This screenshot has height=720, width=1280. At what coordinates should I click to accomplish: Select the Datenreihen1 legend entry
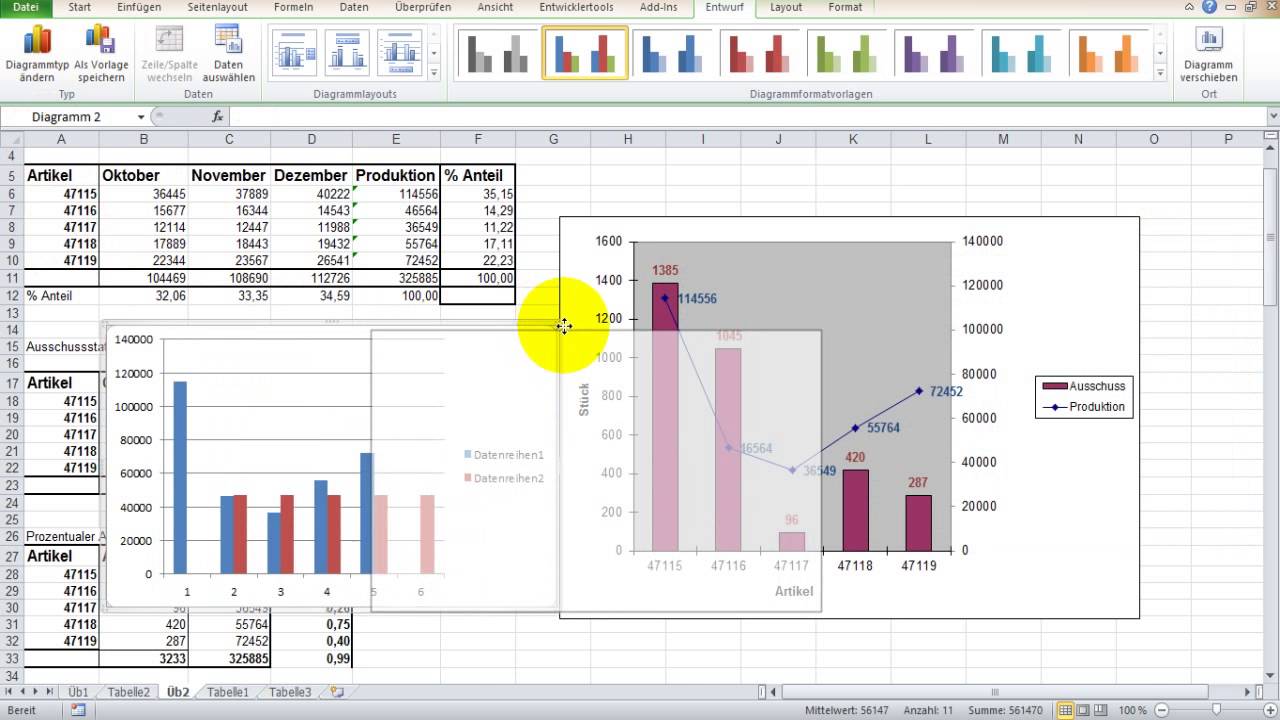pyautogui.click(x=504, y=455)
